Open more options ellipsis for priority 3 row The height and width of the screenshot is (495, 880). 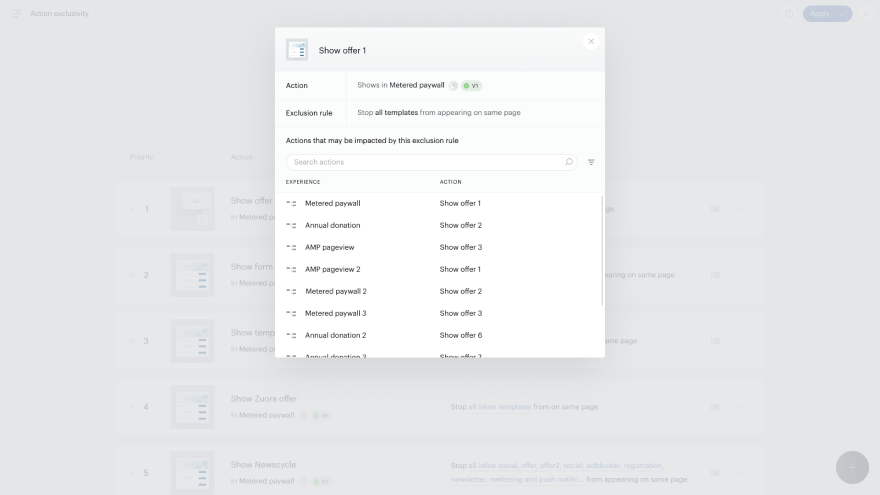tap(737, 341)
